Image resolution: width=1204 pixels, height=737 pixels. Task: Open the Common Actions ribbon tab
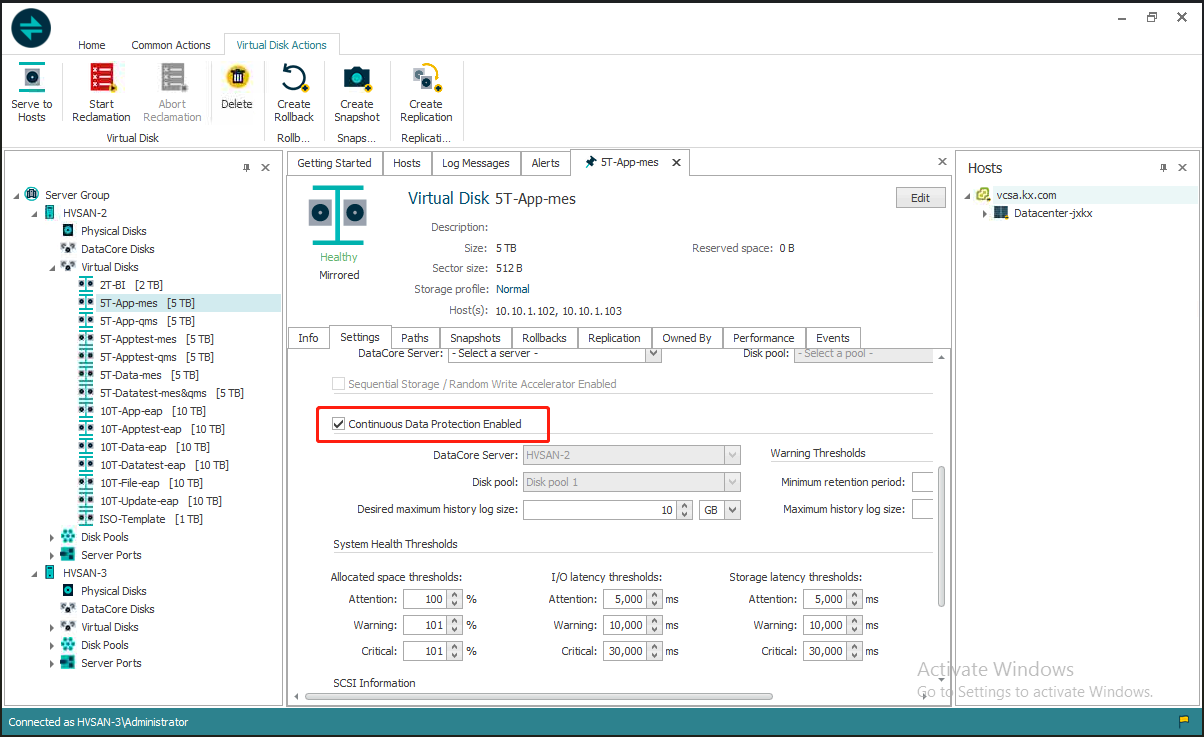pos(171,45)
